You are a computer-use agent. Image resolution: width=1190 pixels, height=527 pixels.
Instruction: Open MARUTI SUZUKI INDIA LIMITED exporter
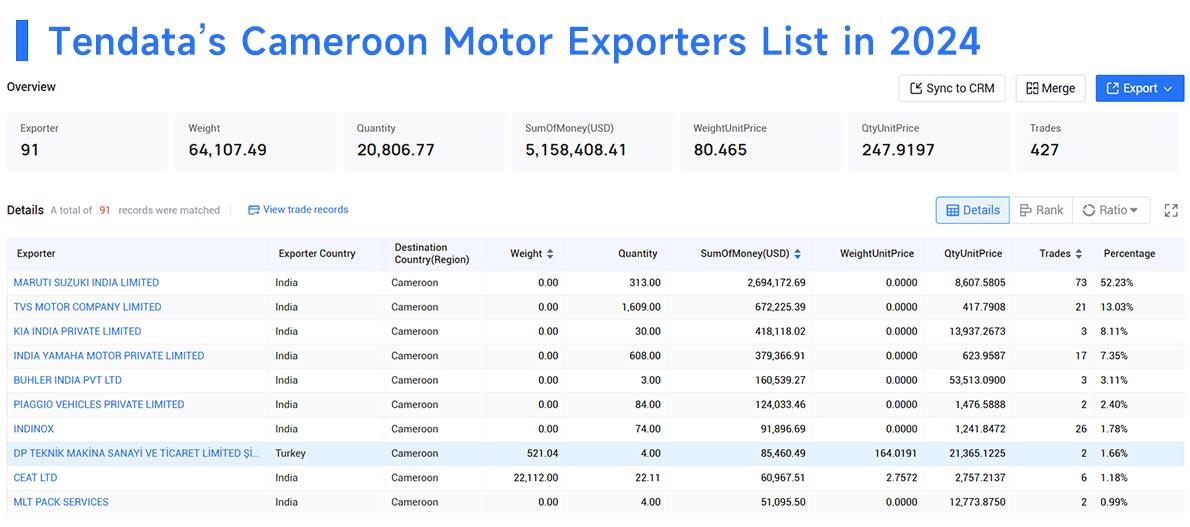click(x=87, y=282)
